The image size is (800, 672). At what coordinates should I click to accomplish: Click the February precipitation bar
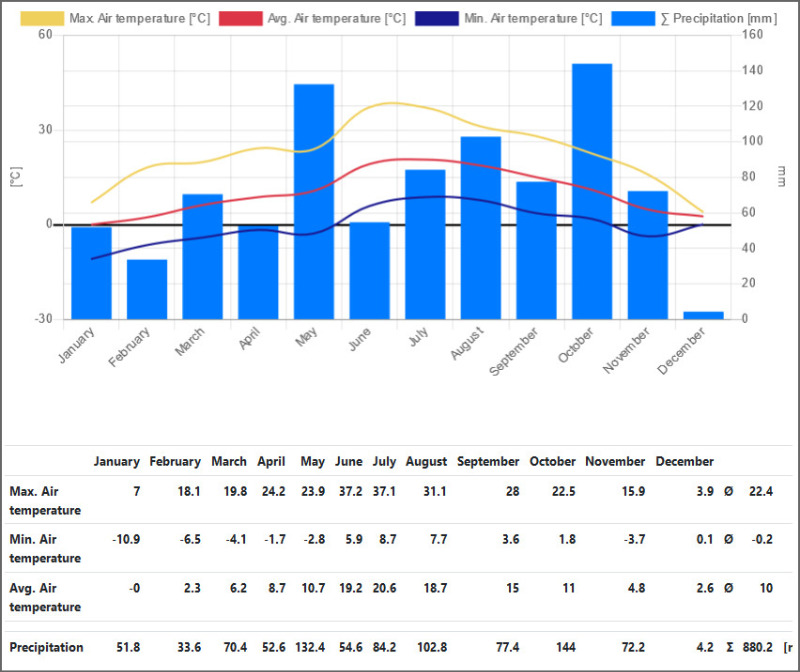pyautogui.click(x=147, y=289)
